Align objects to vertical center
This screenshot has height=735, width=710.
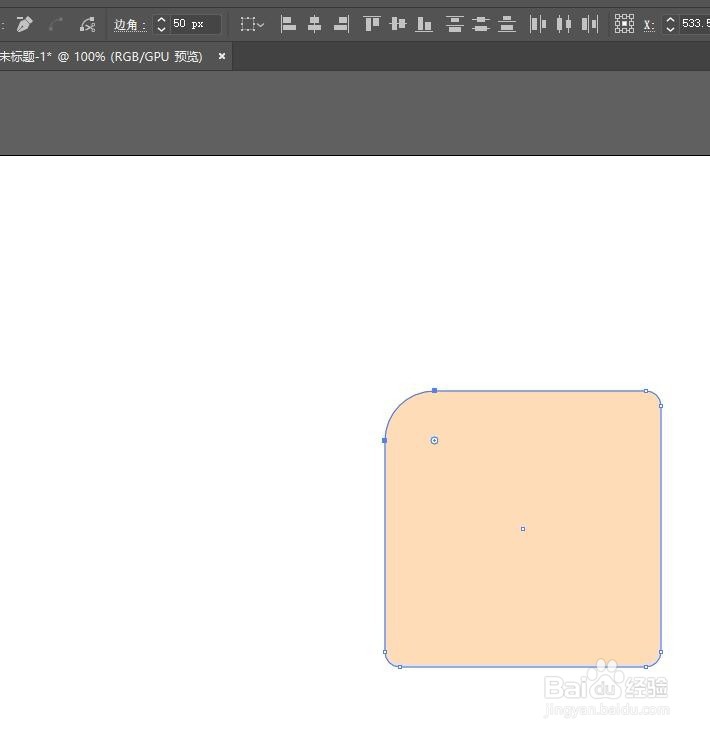[x=398, y=24]
